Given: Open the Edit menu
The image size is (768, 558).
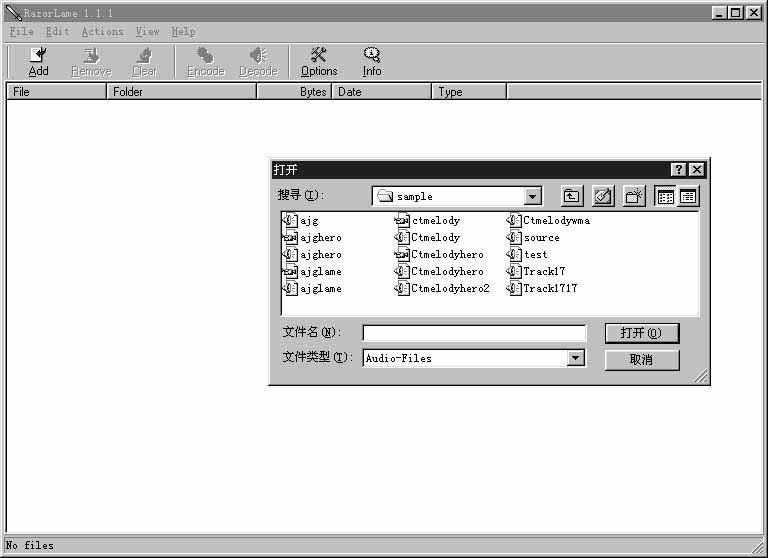Looking at the screenshot, I should pyautogui.click(x=57, y=31).
